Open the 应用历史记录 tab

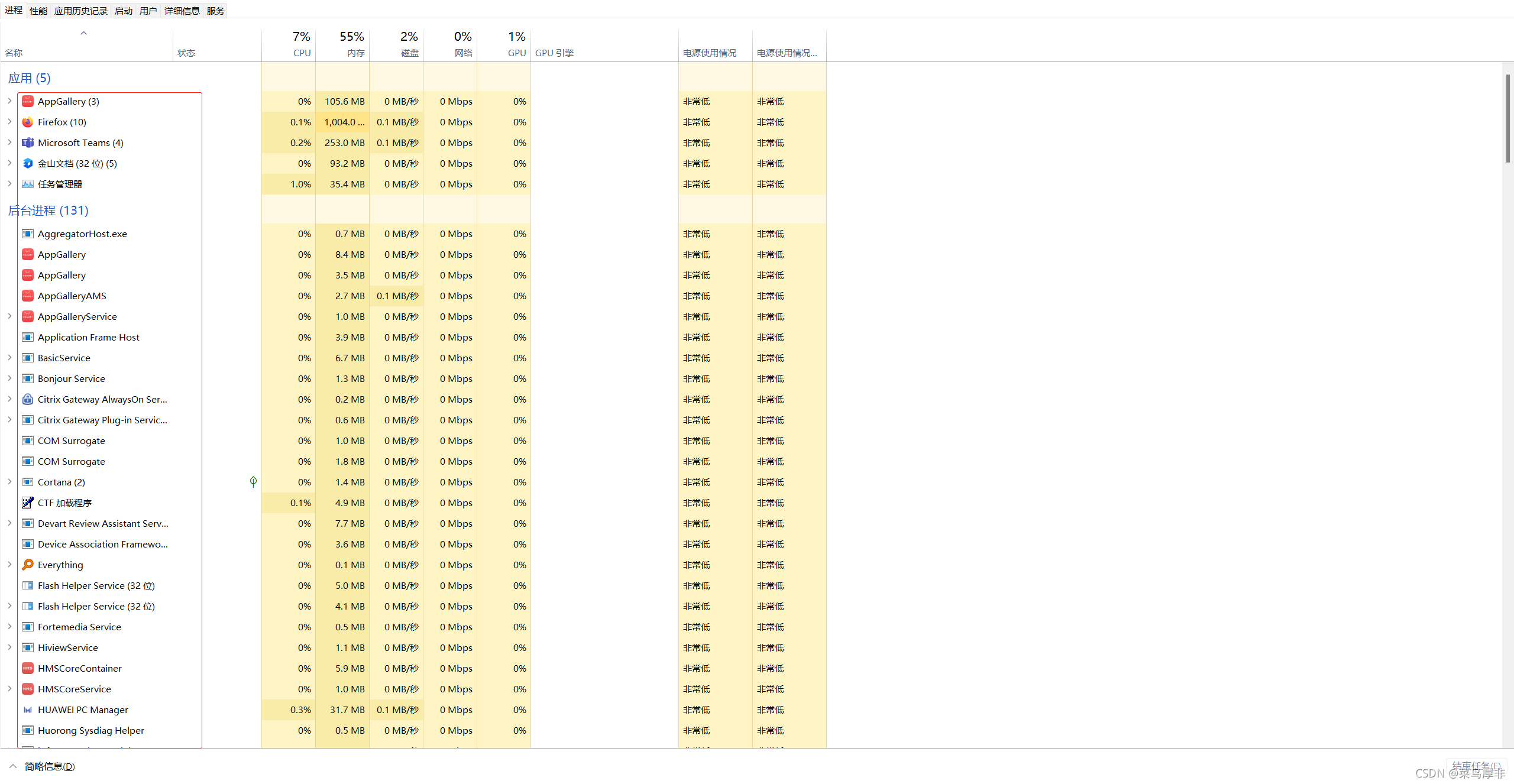pyautogui.click(x=81, y=11)
